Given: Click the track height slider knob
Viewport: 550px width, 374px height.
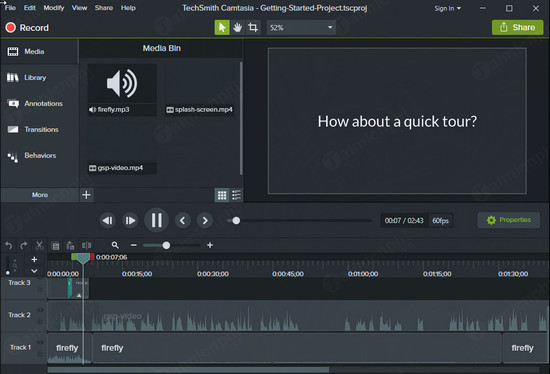Looking at the screenshot, I should click(x=8, y=273).
